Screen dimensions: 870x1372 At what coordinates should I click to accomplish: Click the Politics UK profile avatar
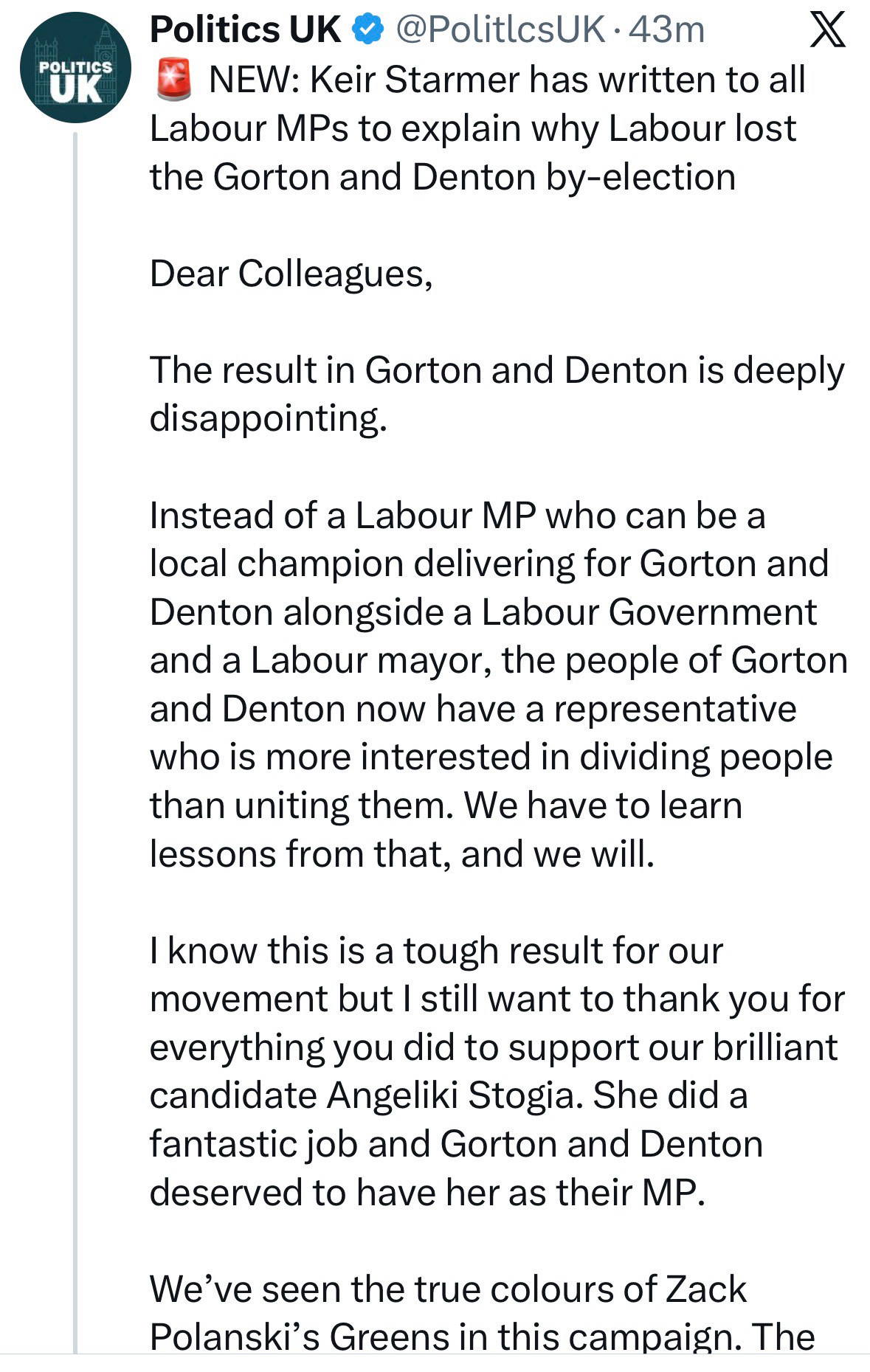coord(75,67)
